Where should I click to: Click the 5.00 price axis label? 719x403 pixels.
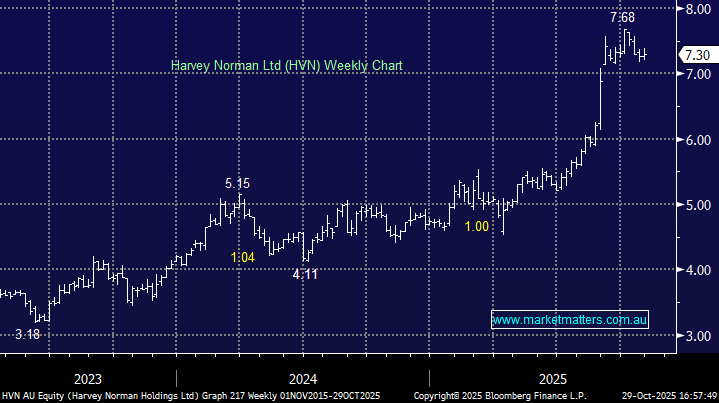point(693,205)
